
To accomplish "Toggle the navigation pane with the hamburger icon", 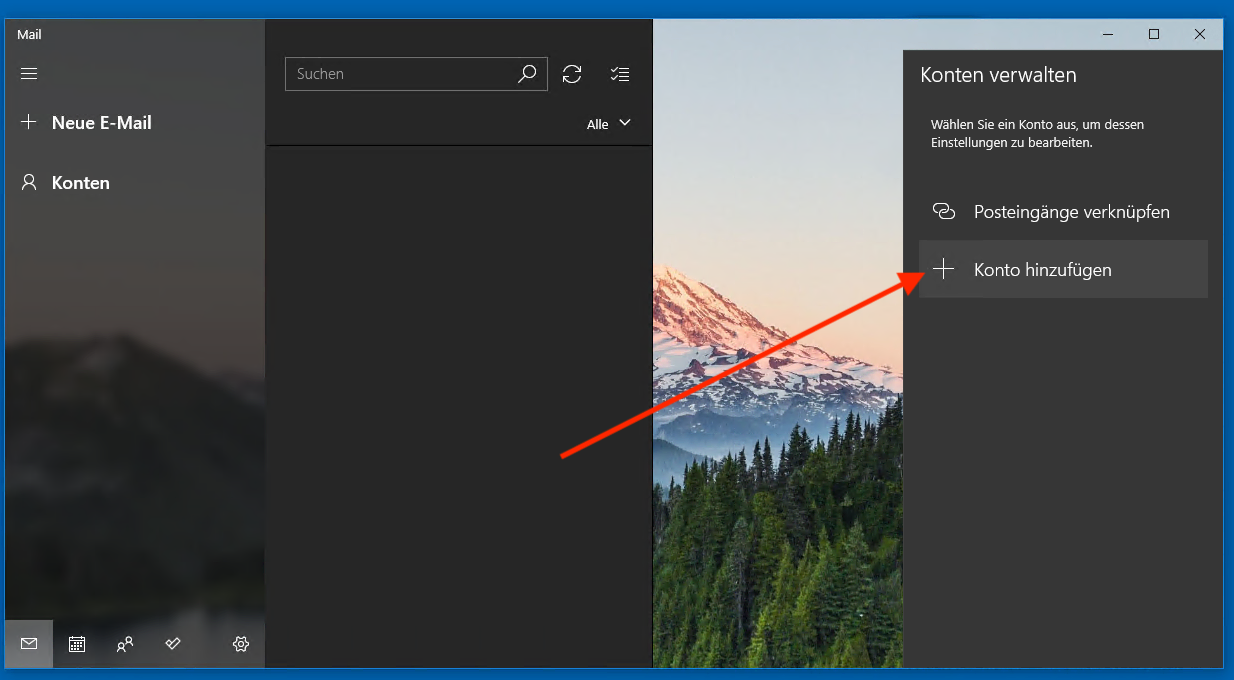I will (x=28, y=73).
